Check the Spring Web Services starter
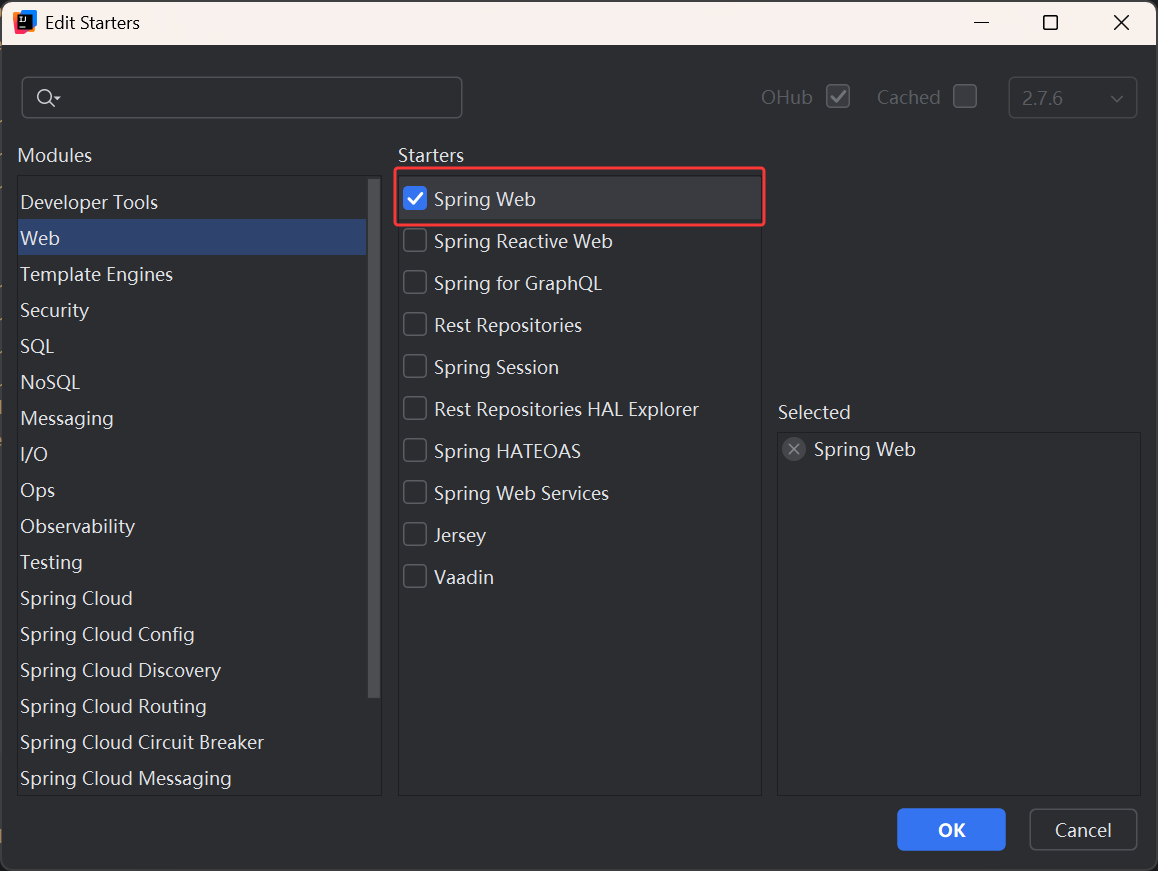The width and height of the screenshot is (1158, 871). pyautogui.click(x=415, y=493)
